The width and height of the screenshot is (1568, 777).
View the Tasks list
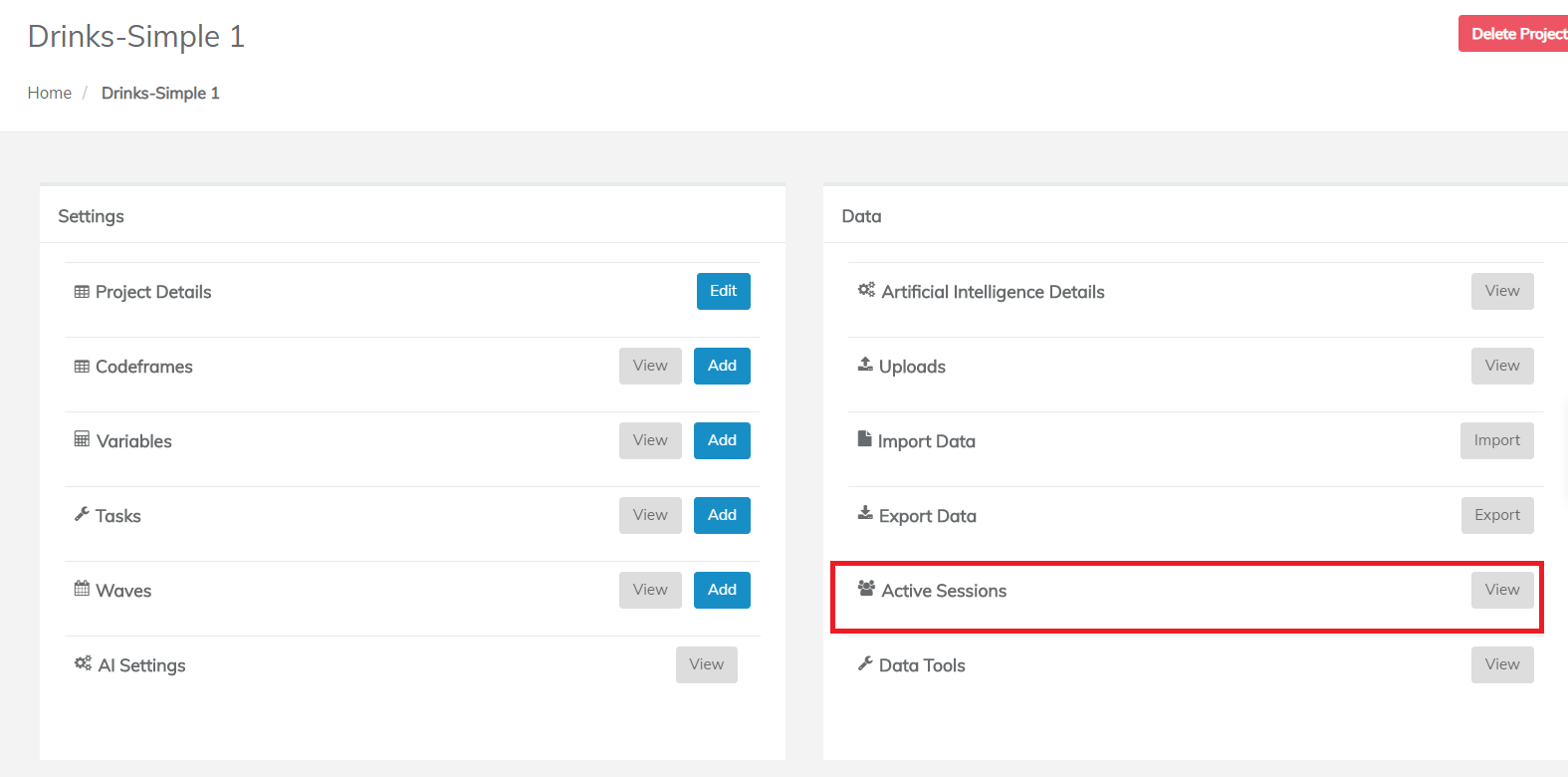coord(650,515)
